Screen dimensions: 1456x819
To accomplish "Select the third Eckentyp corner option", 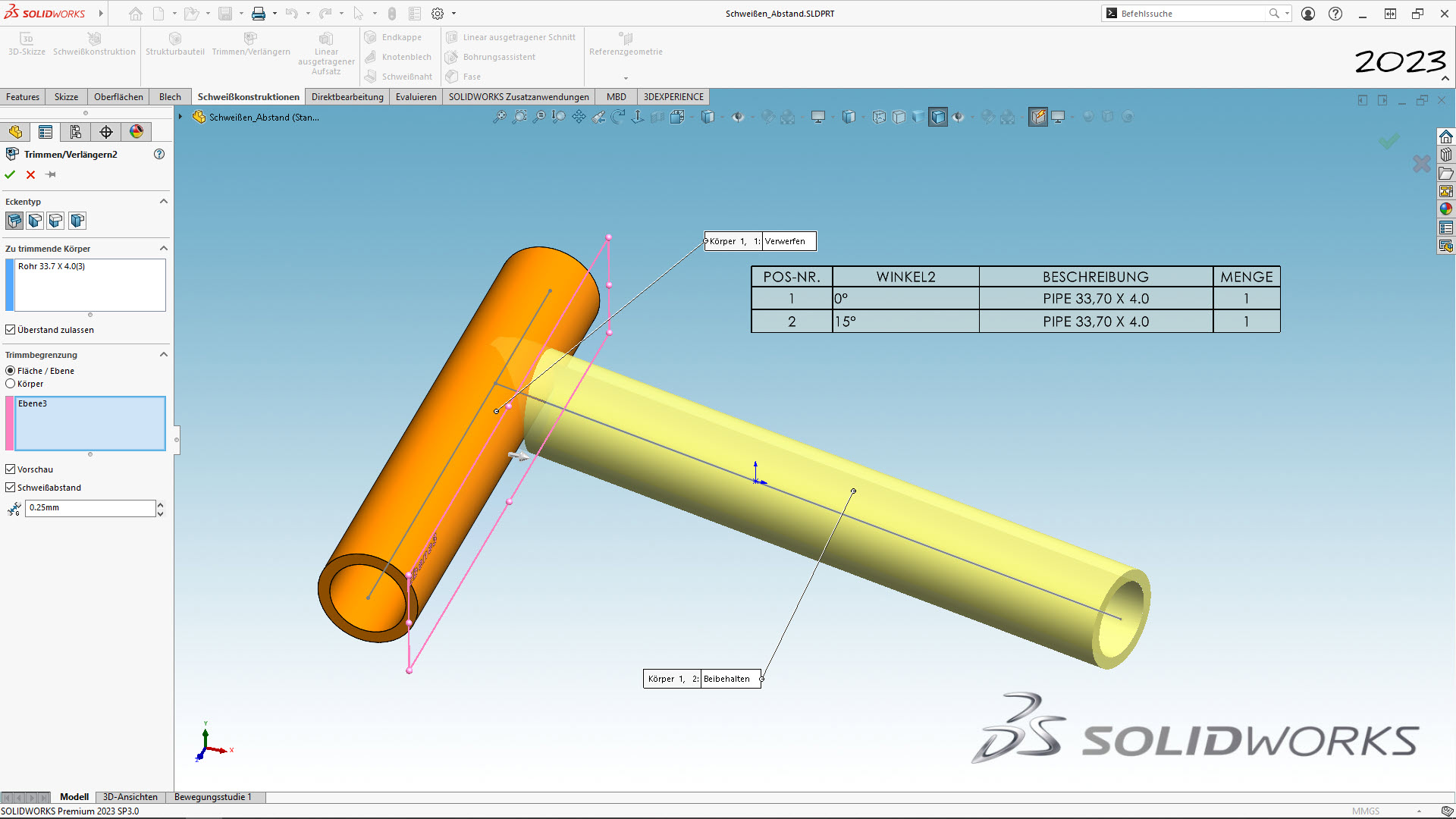I will pos(55,221).
